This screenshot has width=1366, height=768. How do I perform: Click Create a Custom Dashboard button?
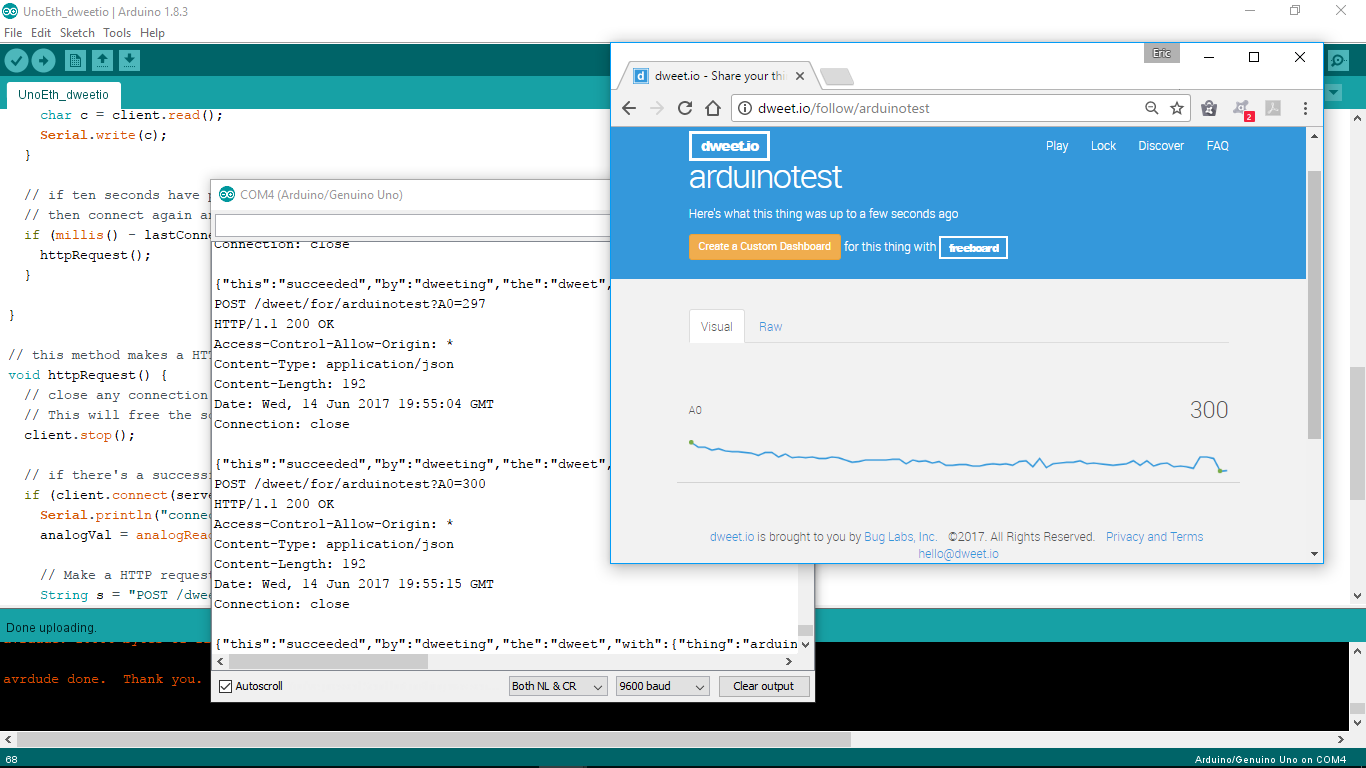click(x=764, y=247)
